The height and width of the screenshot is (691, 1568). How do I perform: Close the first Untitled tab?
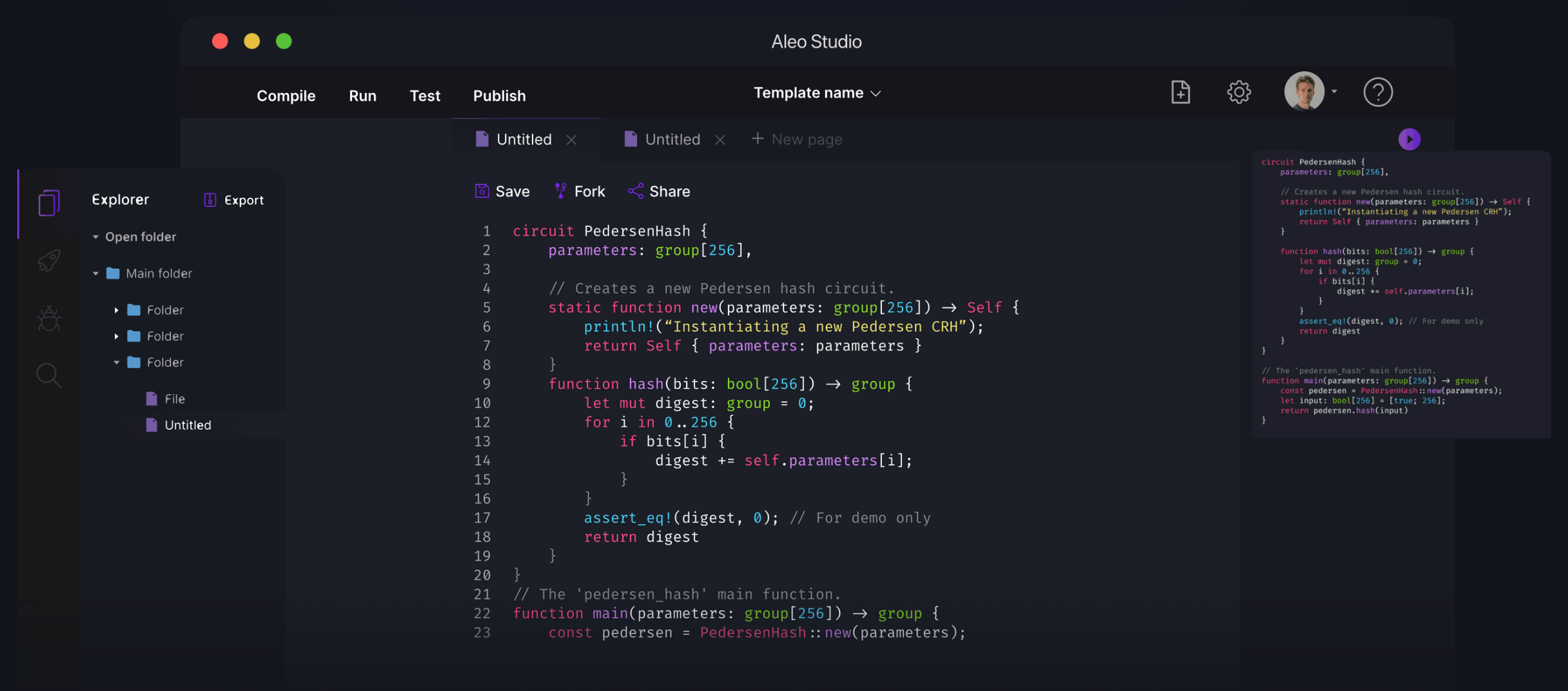571,139
